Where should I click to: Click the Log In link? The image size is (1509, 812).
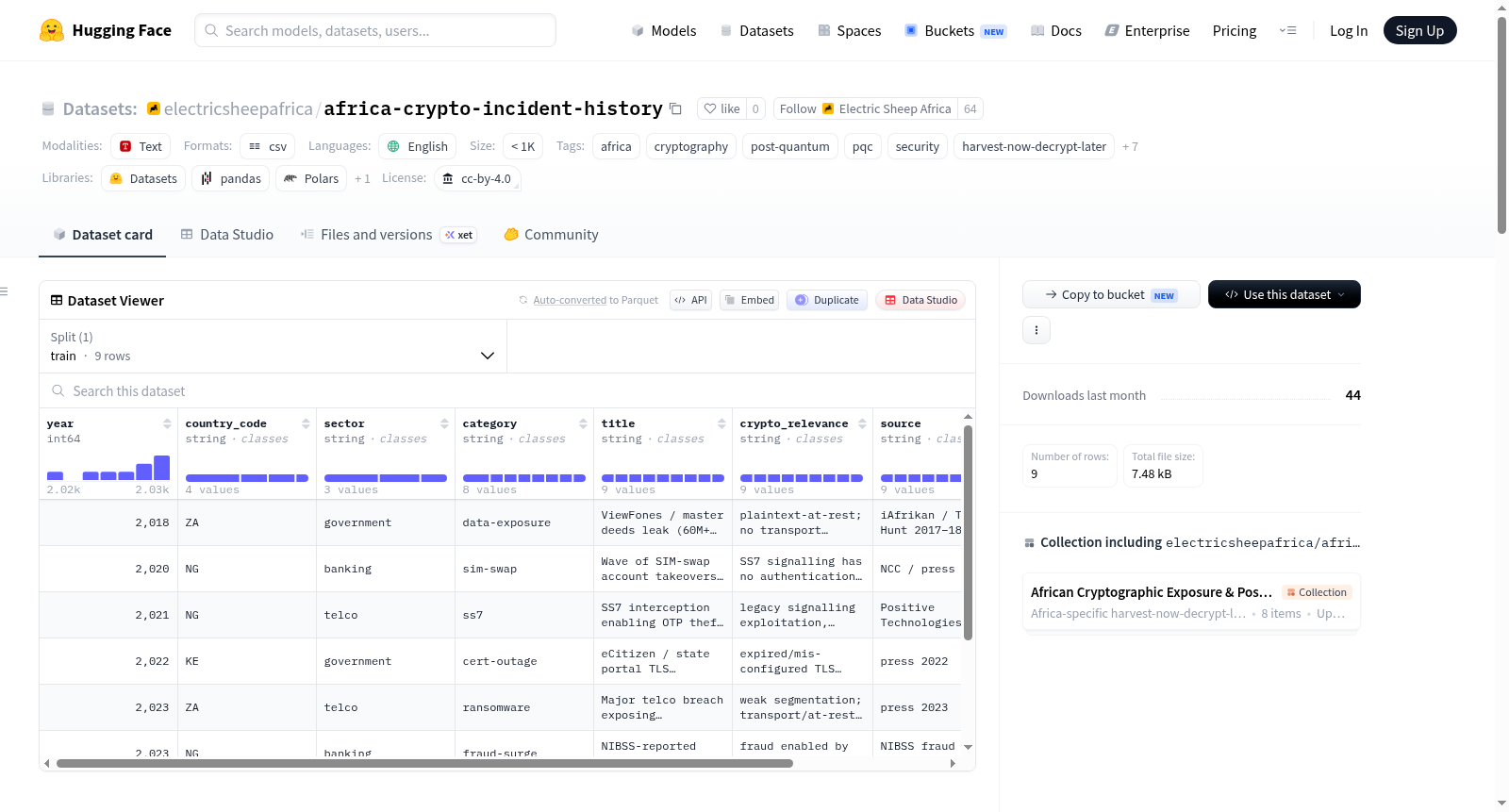click(1348, 30)
